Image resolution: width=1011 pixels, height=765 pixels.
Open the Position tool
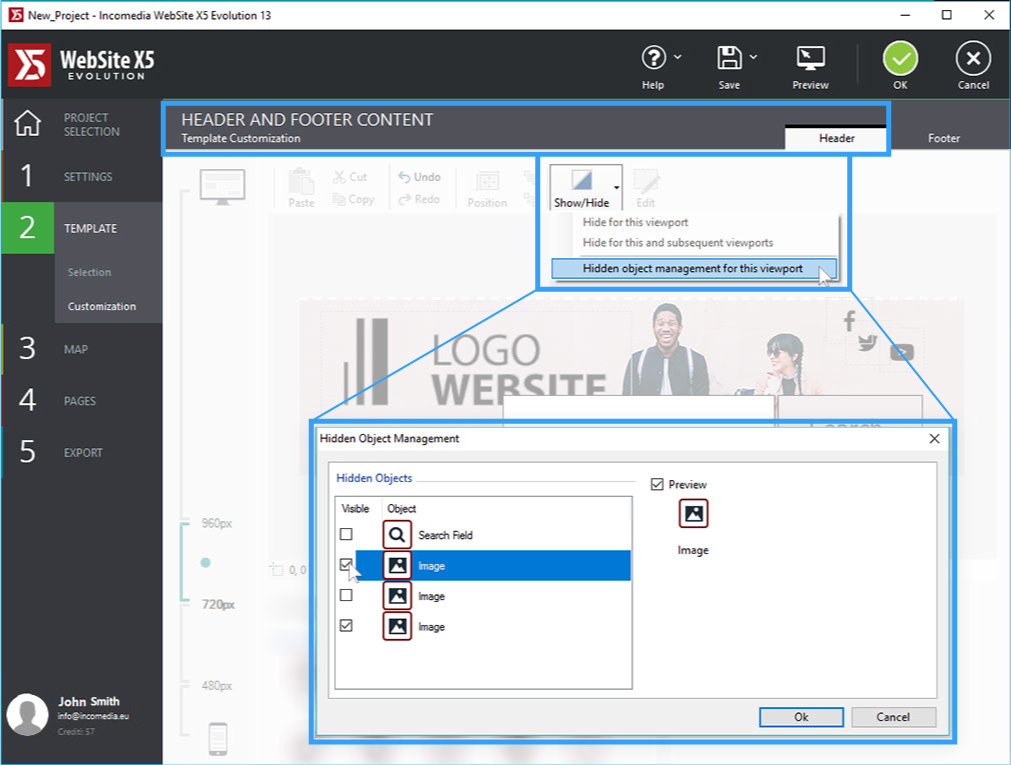click(487, 189)
